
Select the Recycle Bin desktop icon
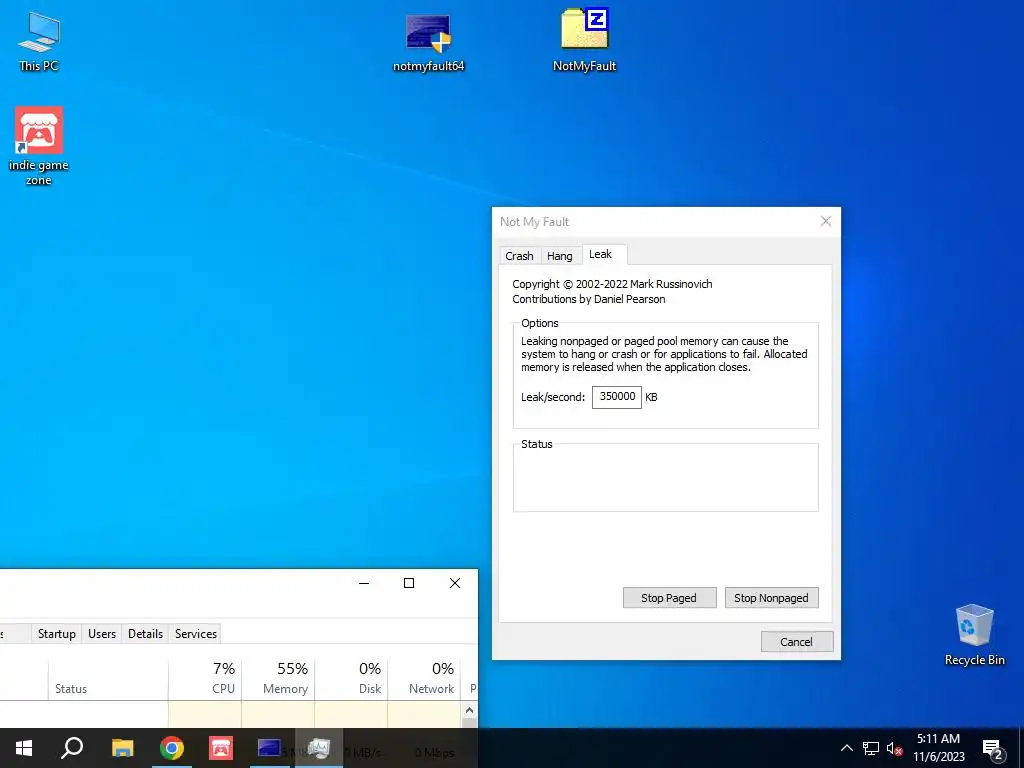[974, 635]
